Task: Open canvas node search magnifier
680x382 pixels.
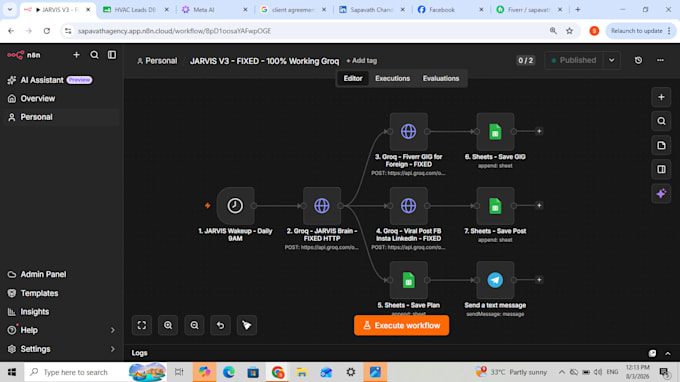Action: pos(661,121)
